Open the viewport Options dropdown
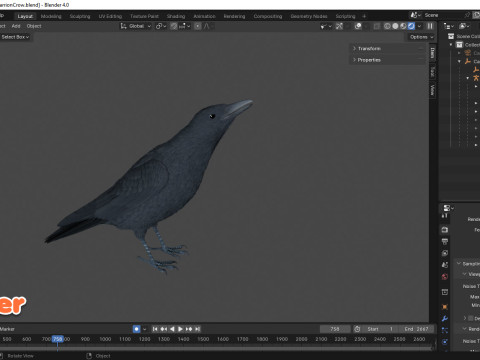480x360 pixels. 421,37
